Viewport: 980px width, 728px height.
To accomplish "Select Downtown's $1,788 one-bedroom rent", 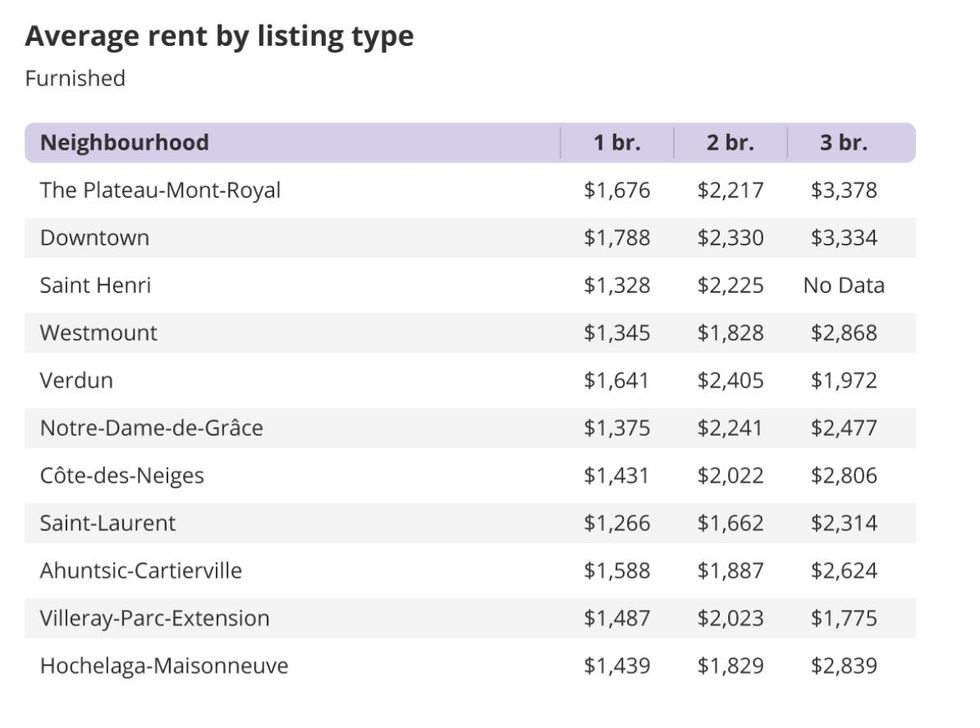I will 616,238.
